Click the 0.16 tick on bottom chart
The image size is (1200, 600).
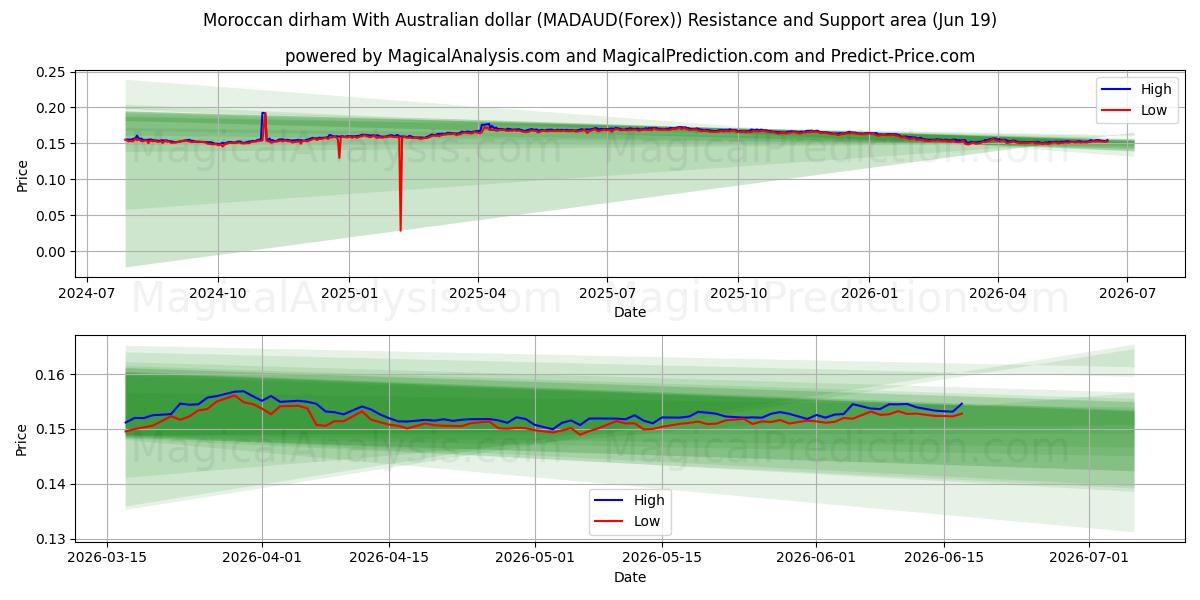click(x=51, y=375)
